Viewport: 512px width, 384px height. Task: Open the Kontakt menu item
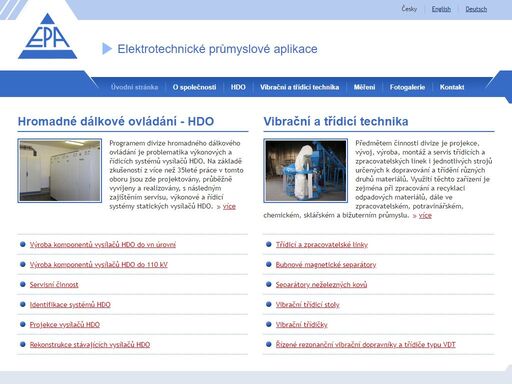pos(452,87)
